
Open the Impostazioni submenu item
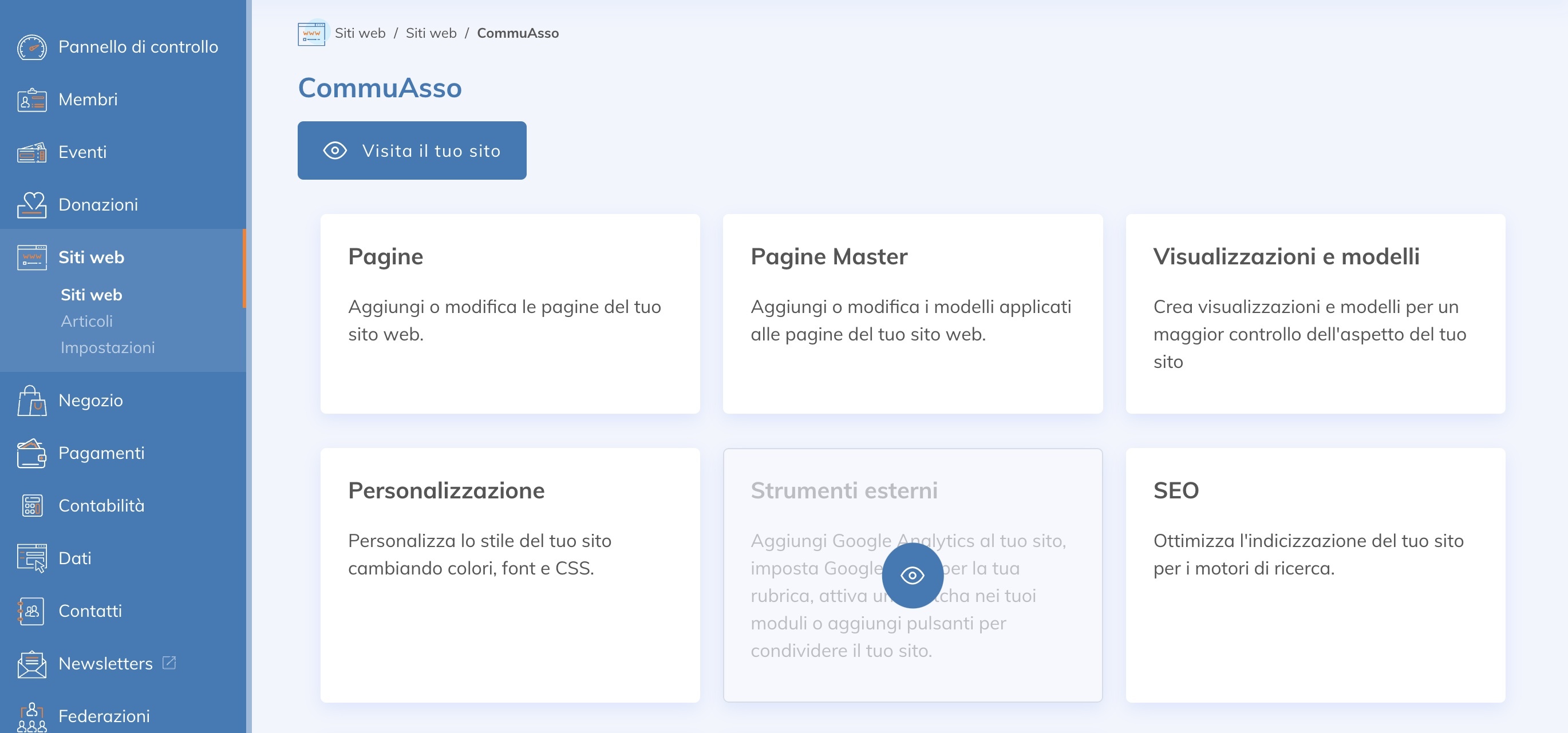[108, 347]
